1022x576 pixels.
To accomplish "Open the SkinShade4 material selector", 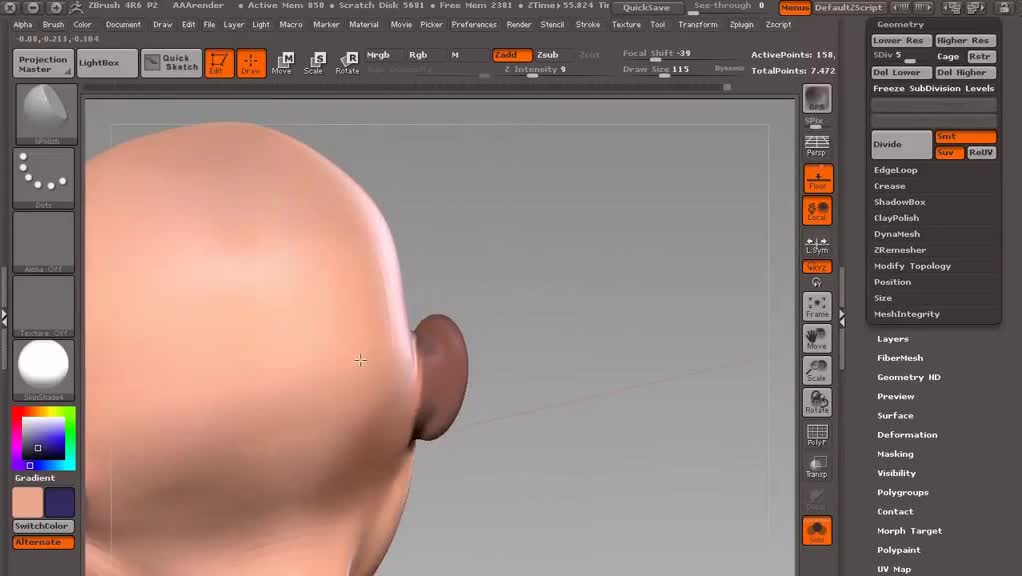I will point(44,369).
